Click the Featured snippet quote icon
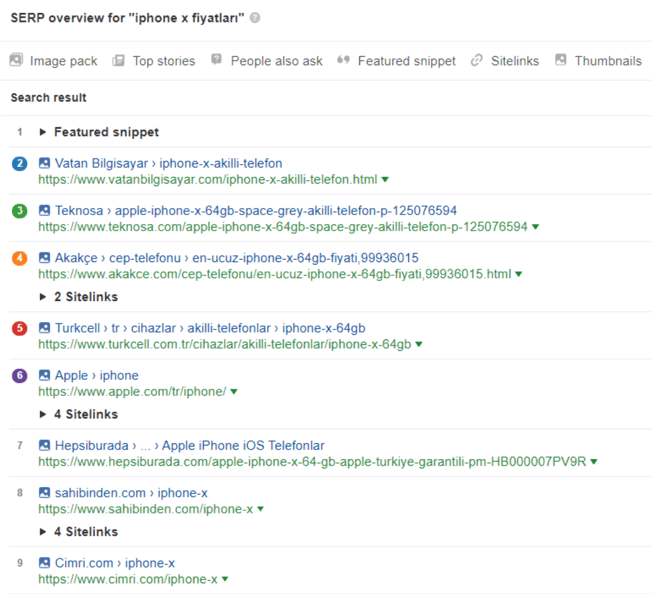 point(344,61)
